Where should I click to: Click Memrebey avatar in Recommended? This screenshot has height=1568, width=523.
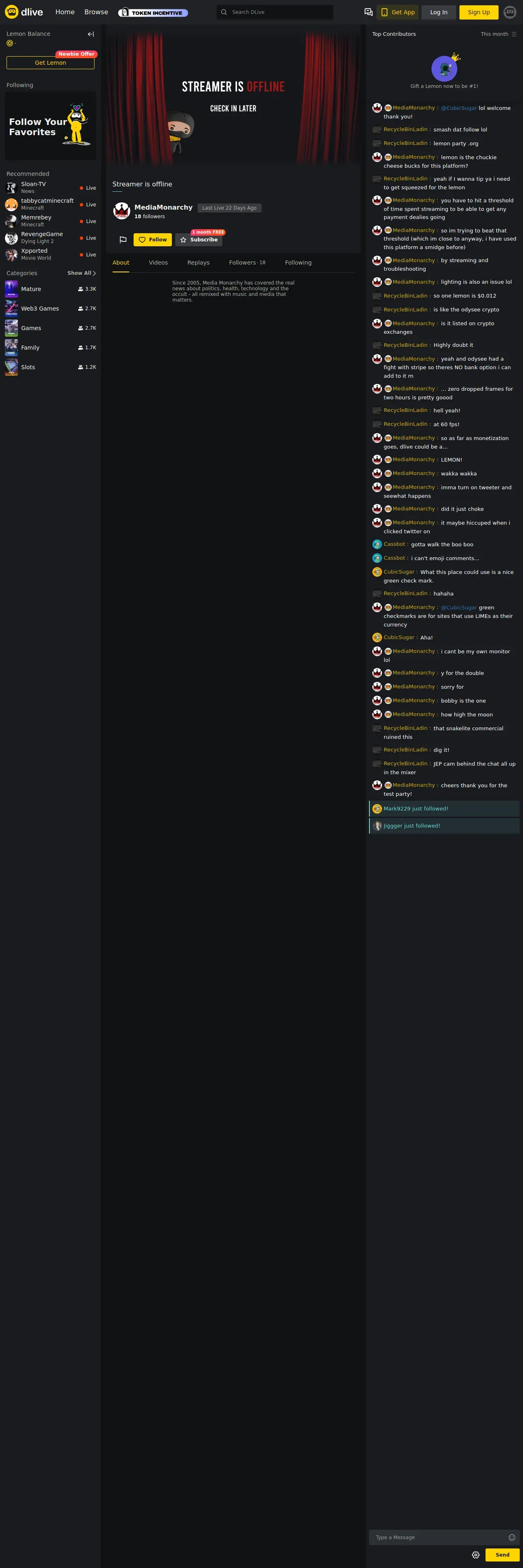11,221
